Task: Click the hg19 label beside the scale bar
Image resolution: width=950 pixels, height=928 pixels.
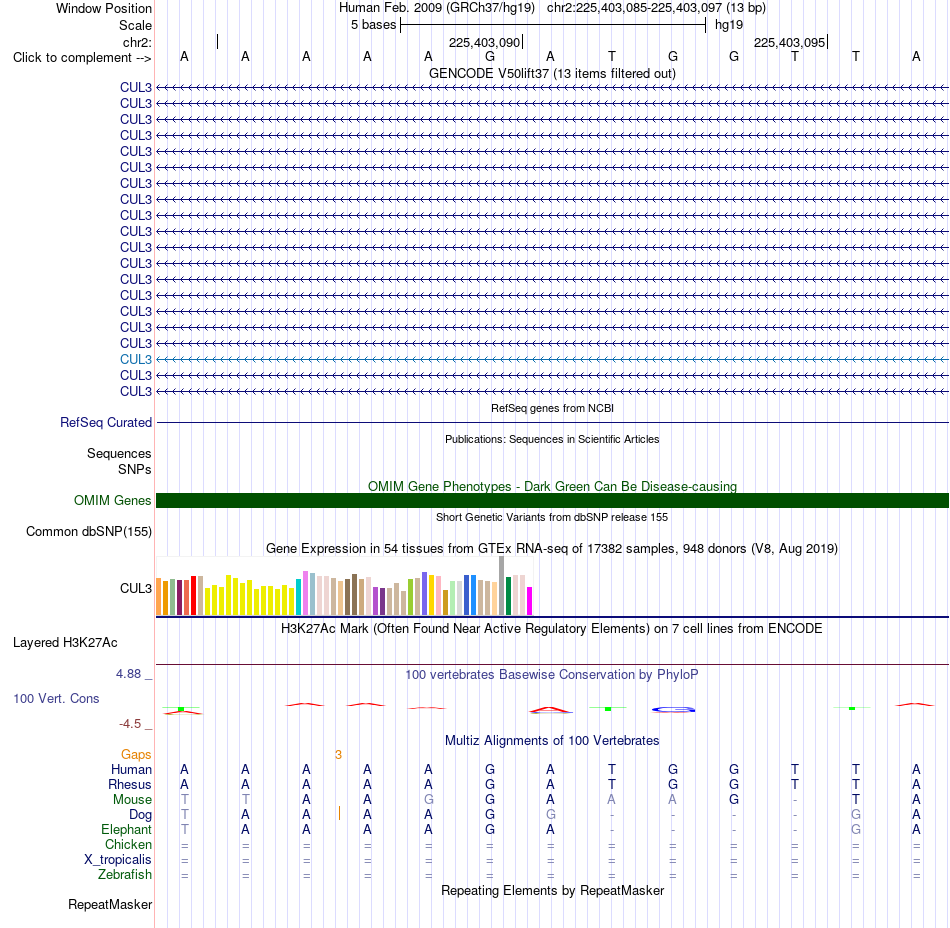Action: [729, 25]
